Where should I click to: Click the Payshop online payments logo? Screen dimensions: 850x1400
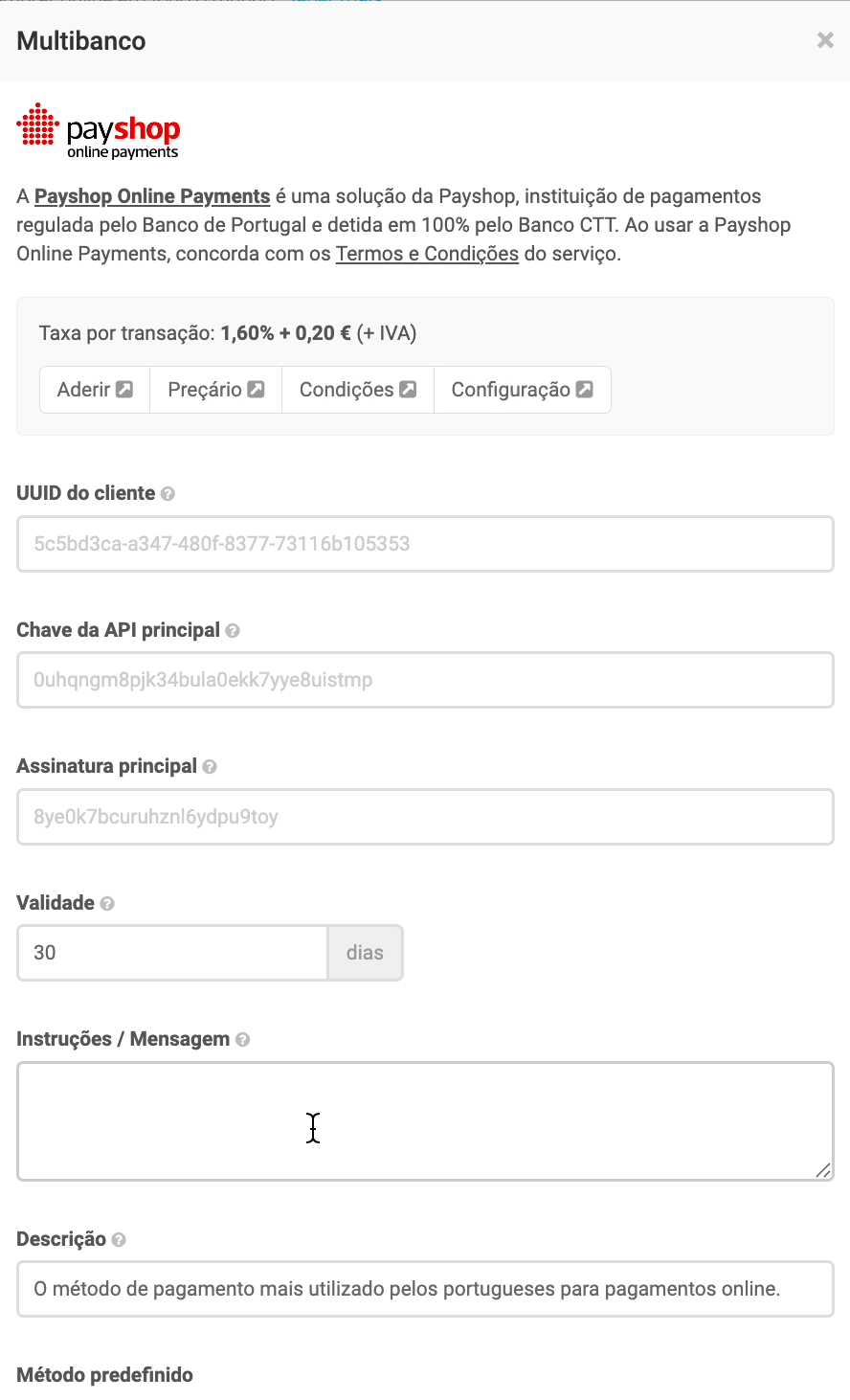[99, 131]
